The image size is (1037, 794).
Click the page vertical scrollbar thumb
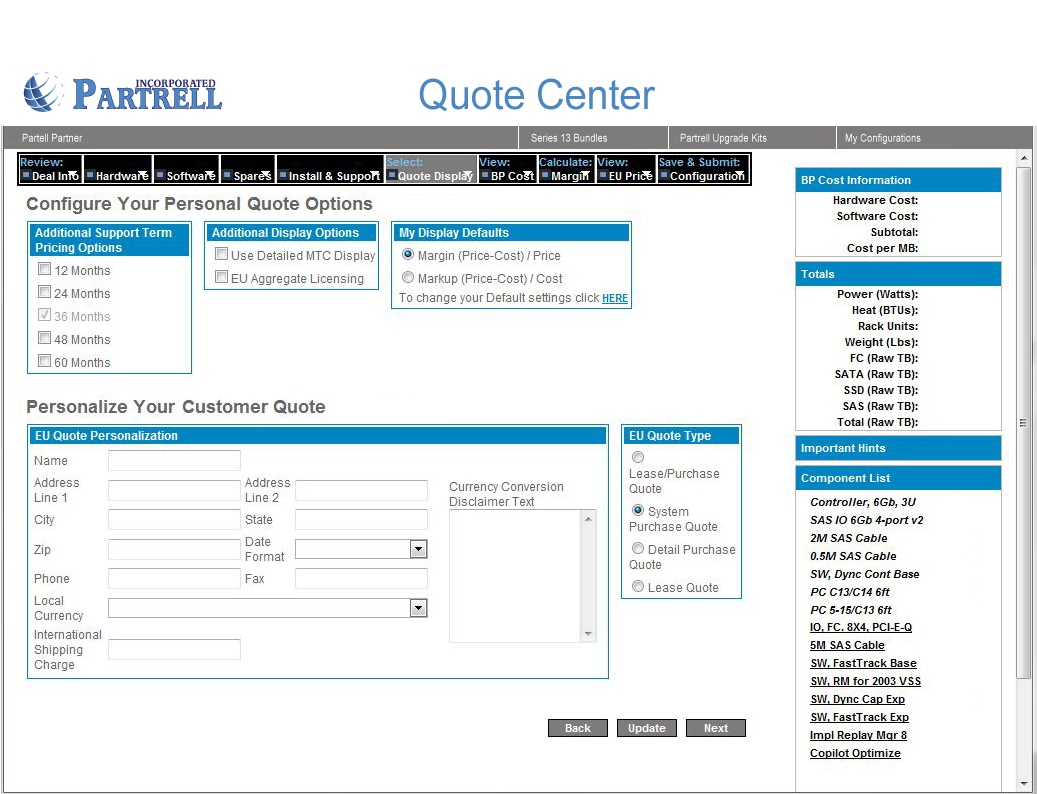click(1024, 422)
